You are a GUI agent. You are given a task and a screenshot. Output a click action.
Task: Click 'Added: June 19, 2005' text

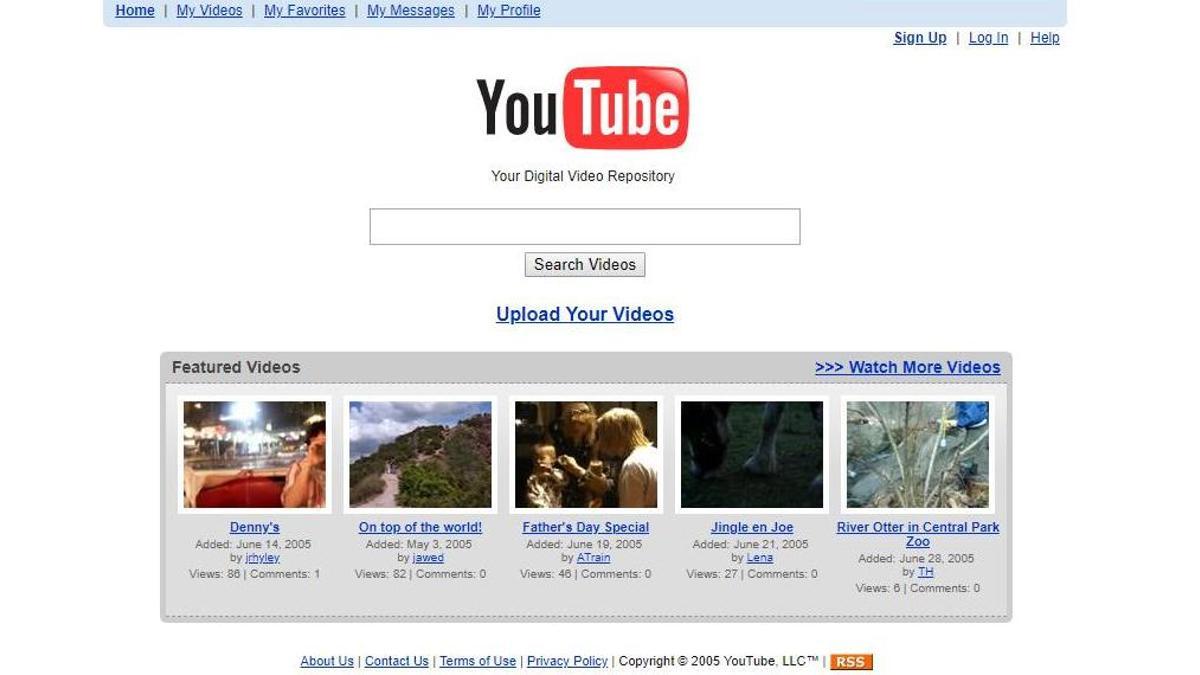point(585,544)
